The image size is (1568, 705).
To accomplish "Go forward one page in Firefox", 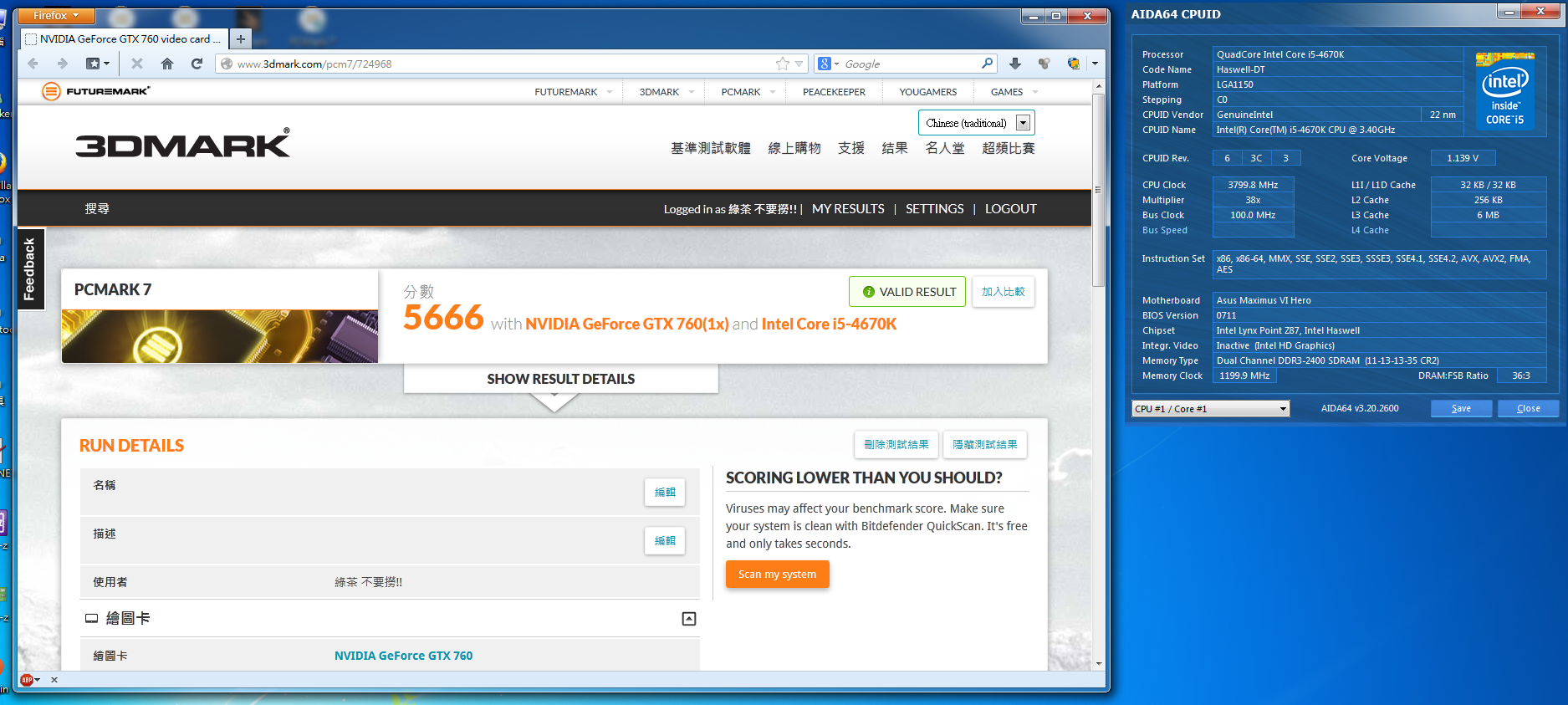I will coord(63,64).
